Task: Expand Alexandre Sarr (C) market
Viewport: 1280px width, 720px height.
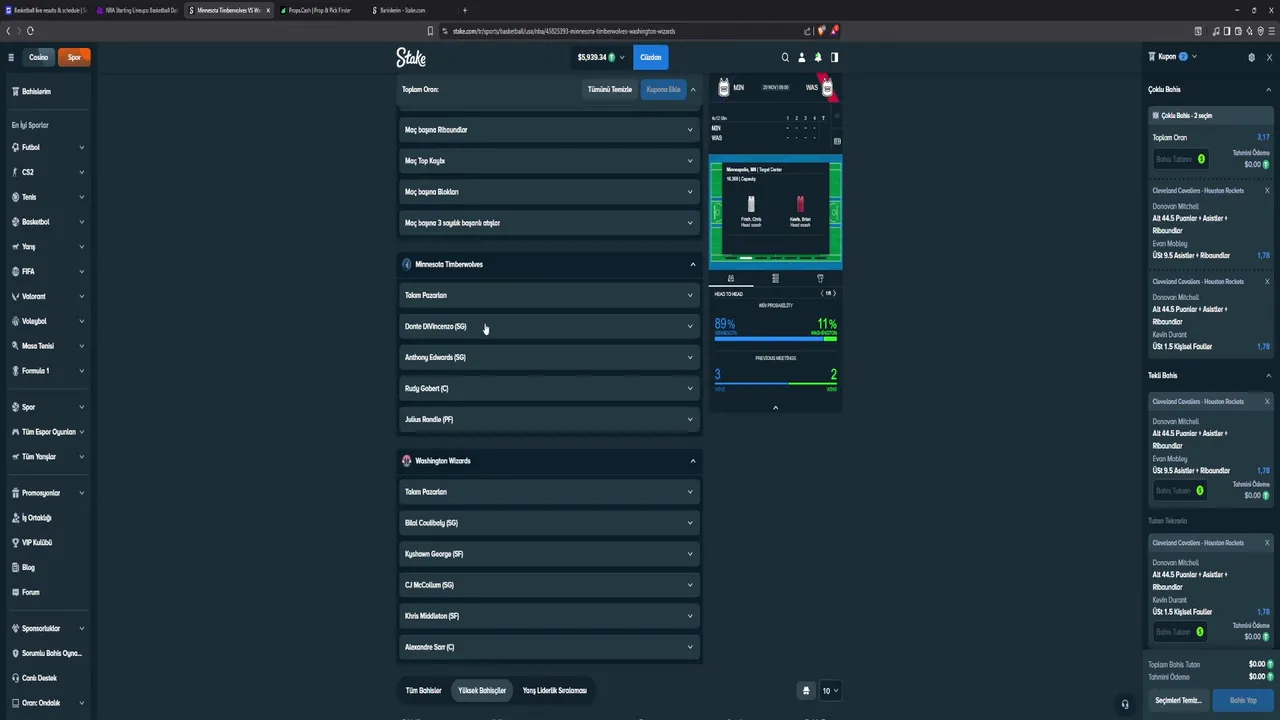Action: [x=548, y=647]
